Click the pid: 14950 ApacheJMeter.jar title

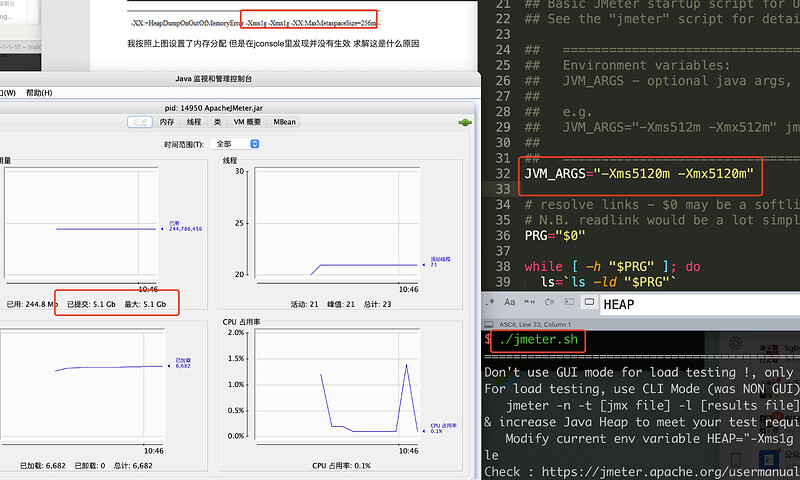214,108
